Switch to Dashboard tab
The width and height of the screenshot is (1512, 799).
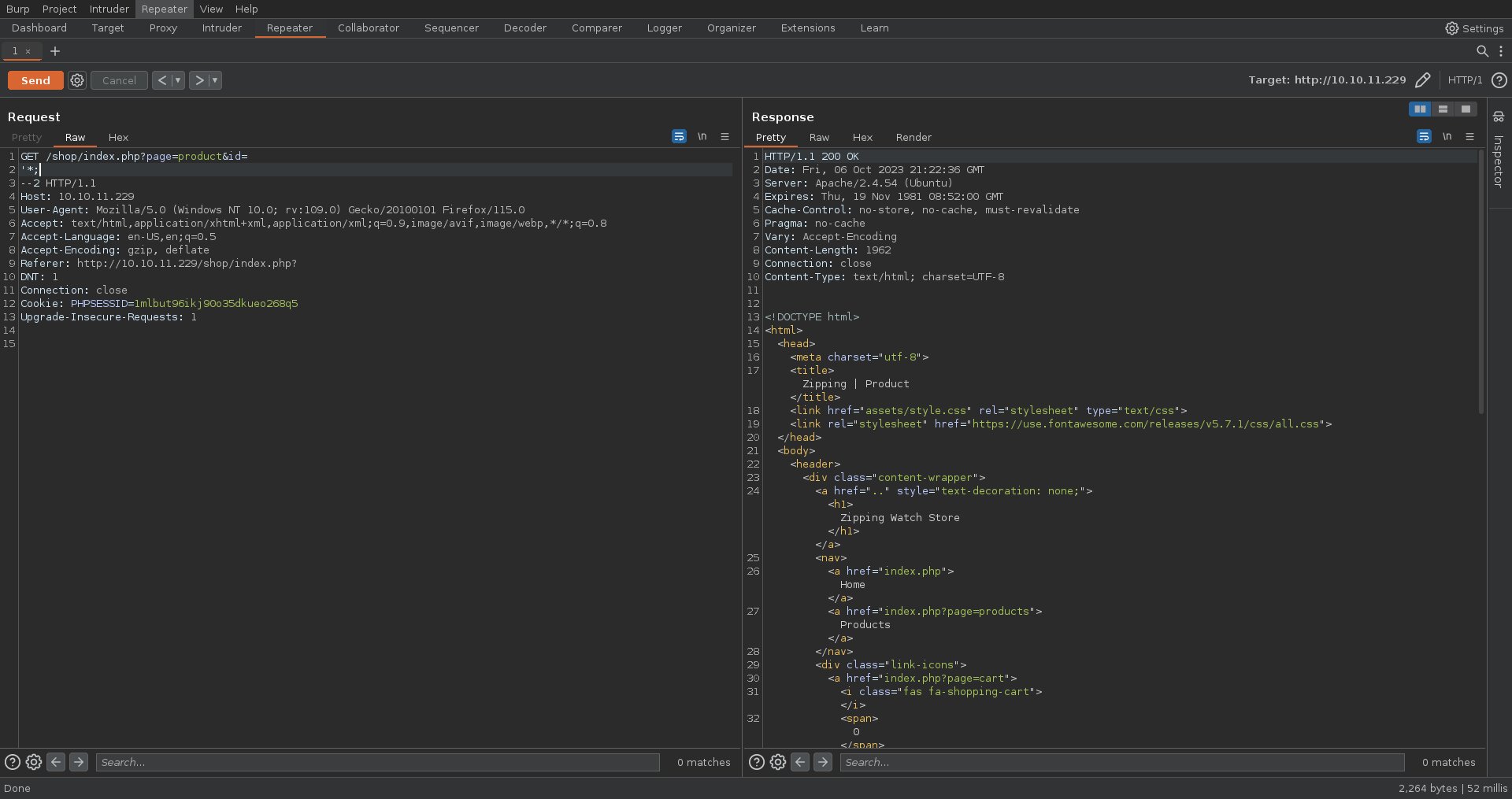coord(39,28)
